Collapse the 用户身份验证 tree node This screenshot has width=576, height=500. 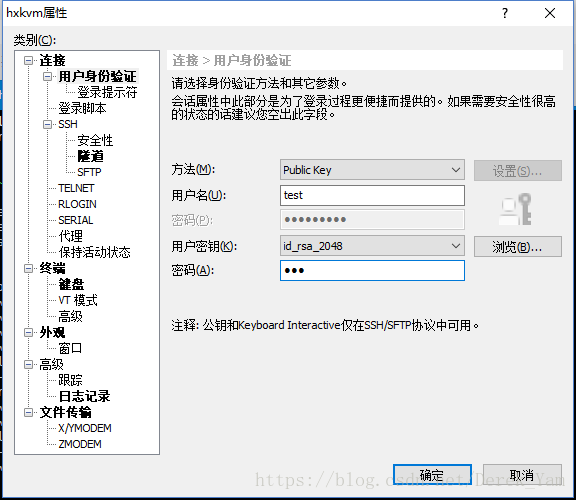point(47,76)
